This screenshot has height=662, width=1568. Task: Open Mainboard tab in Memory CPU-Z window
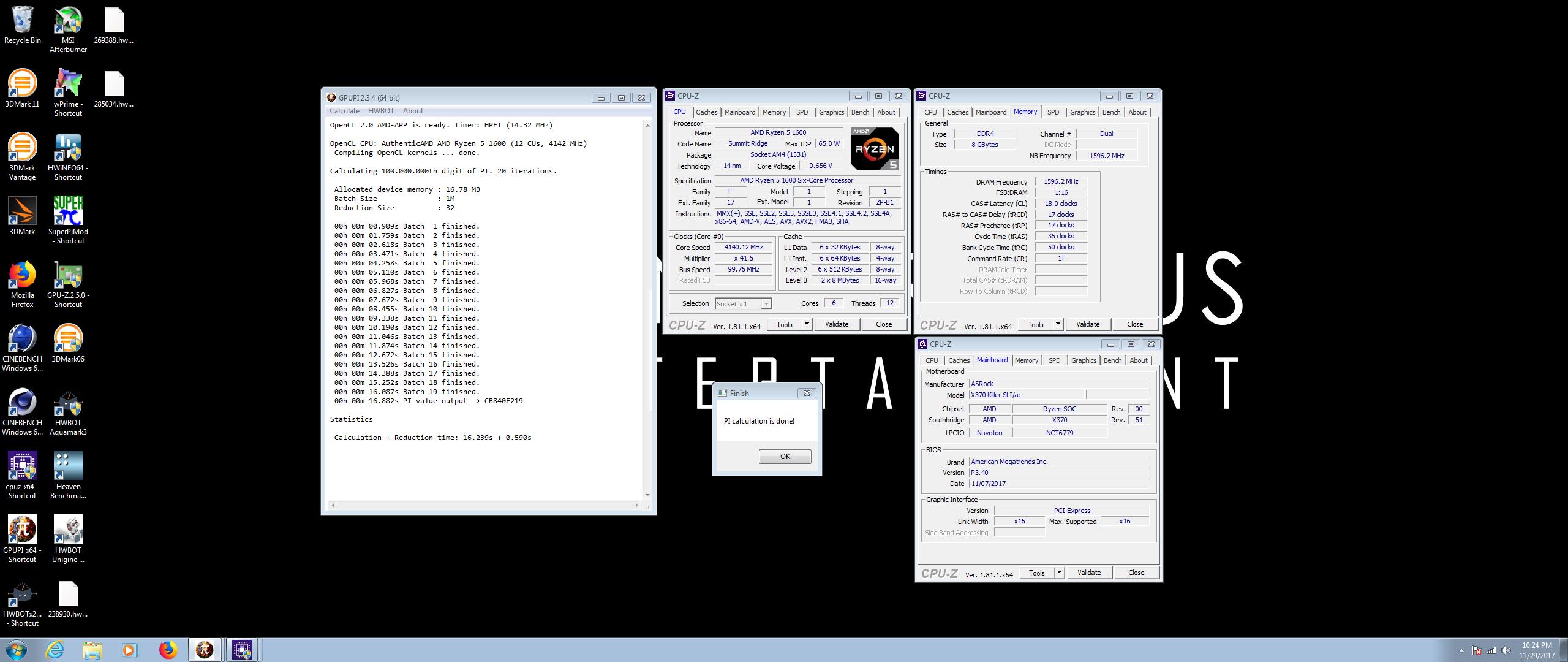pos(990,112)
